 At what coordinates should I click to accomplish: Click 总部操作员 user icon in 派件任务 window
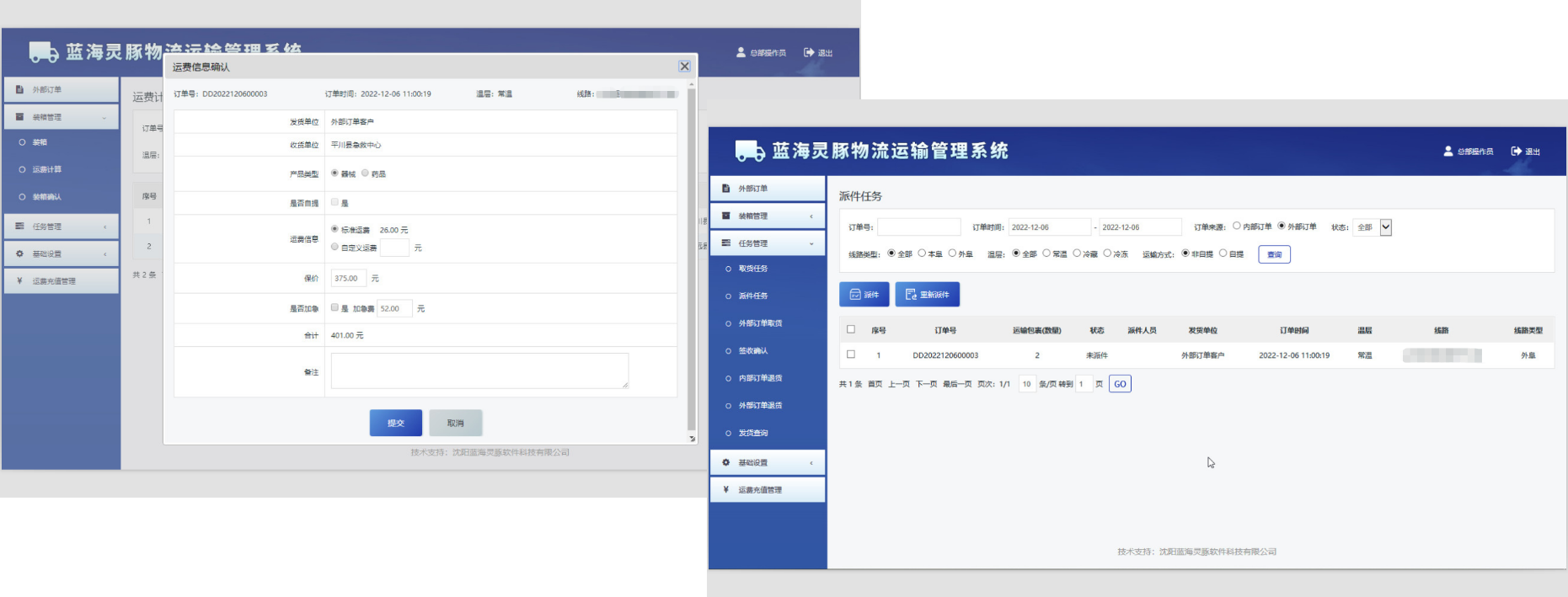tap(1448, 152)
